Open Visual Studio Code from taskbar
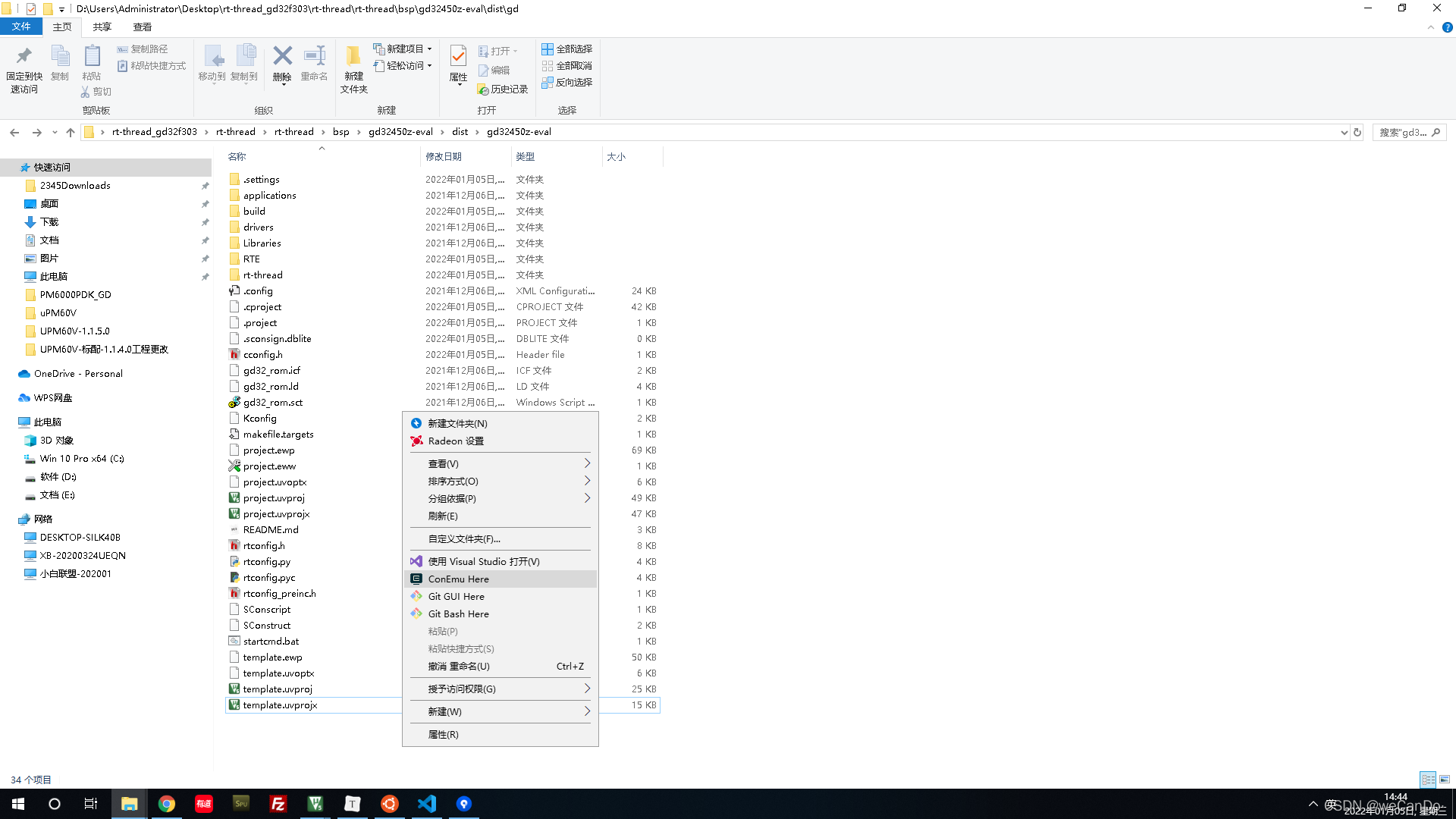This screenshot has width=1456, height=819. click(x=427, y=804)
